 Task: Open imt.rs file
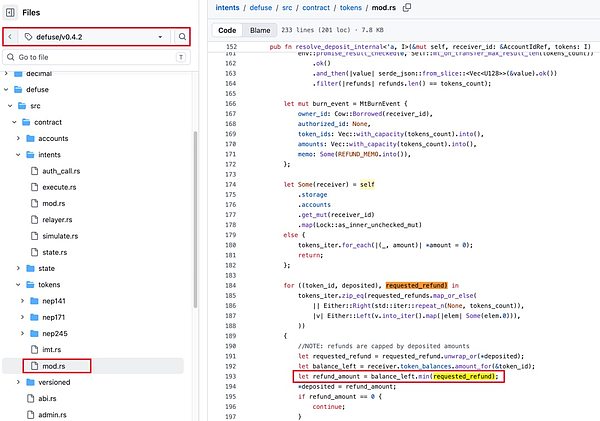click(x=52, y=349)
